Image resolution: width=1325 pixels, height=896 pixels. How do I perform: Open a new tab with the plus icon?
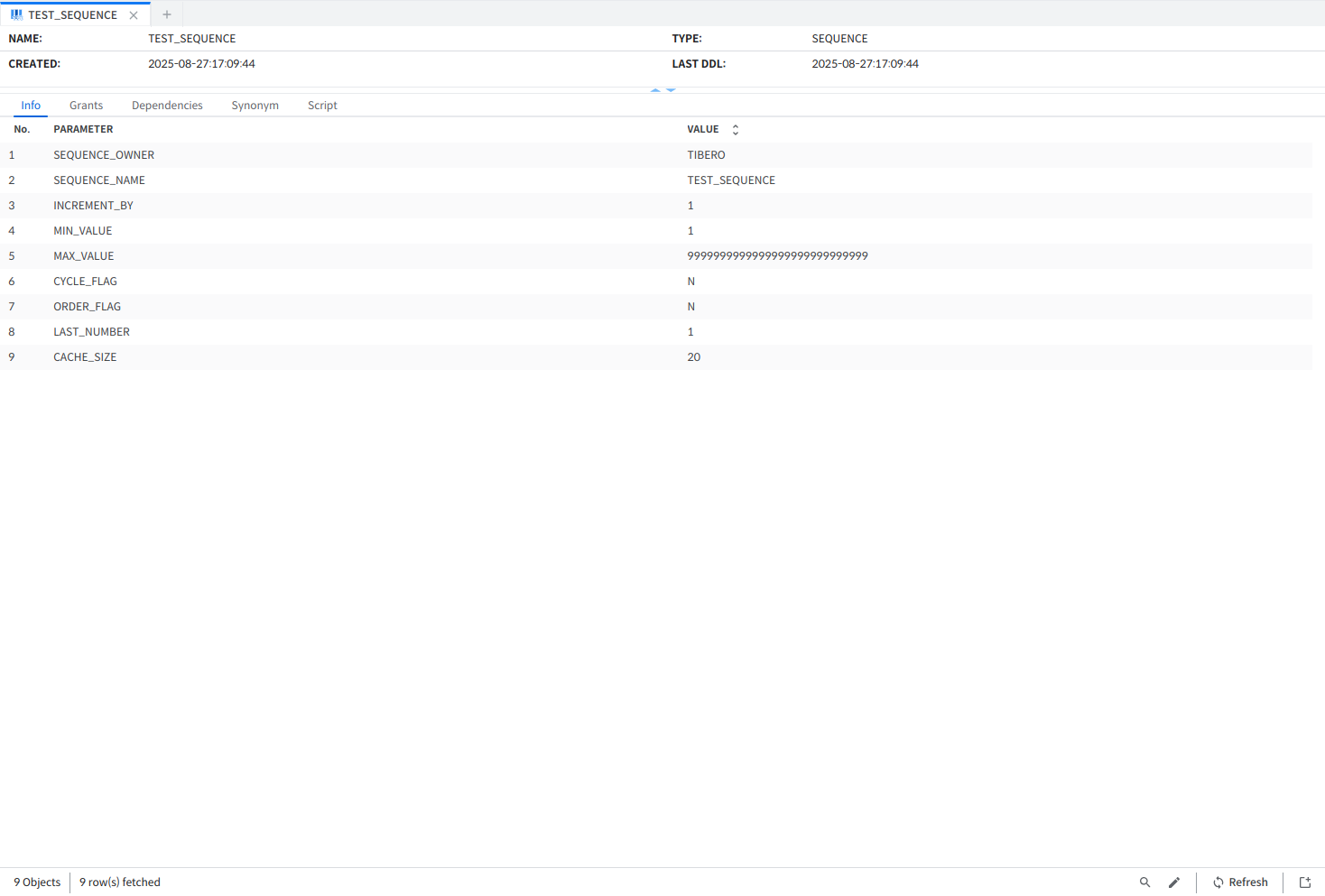click(x=167, y=14)
